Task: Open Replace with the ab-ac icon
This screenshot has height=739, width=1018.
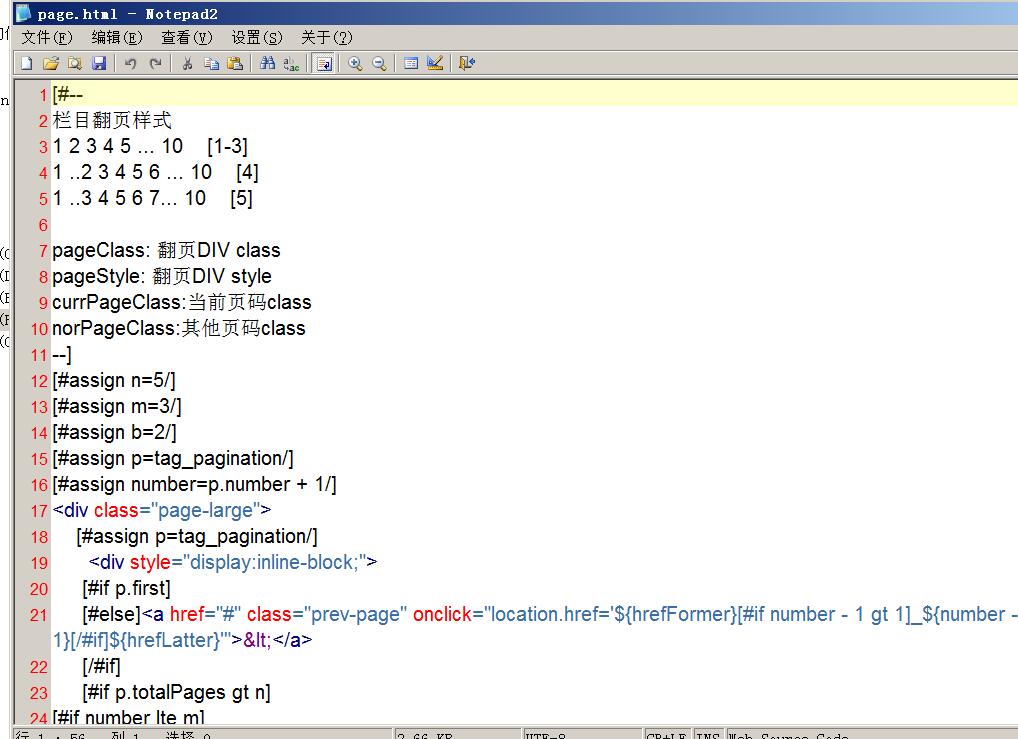Action: [292, 63]
